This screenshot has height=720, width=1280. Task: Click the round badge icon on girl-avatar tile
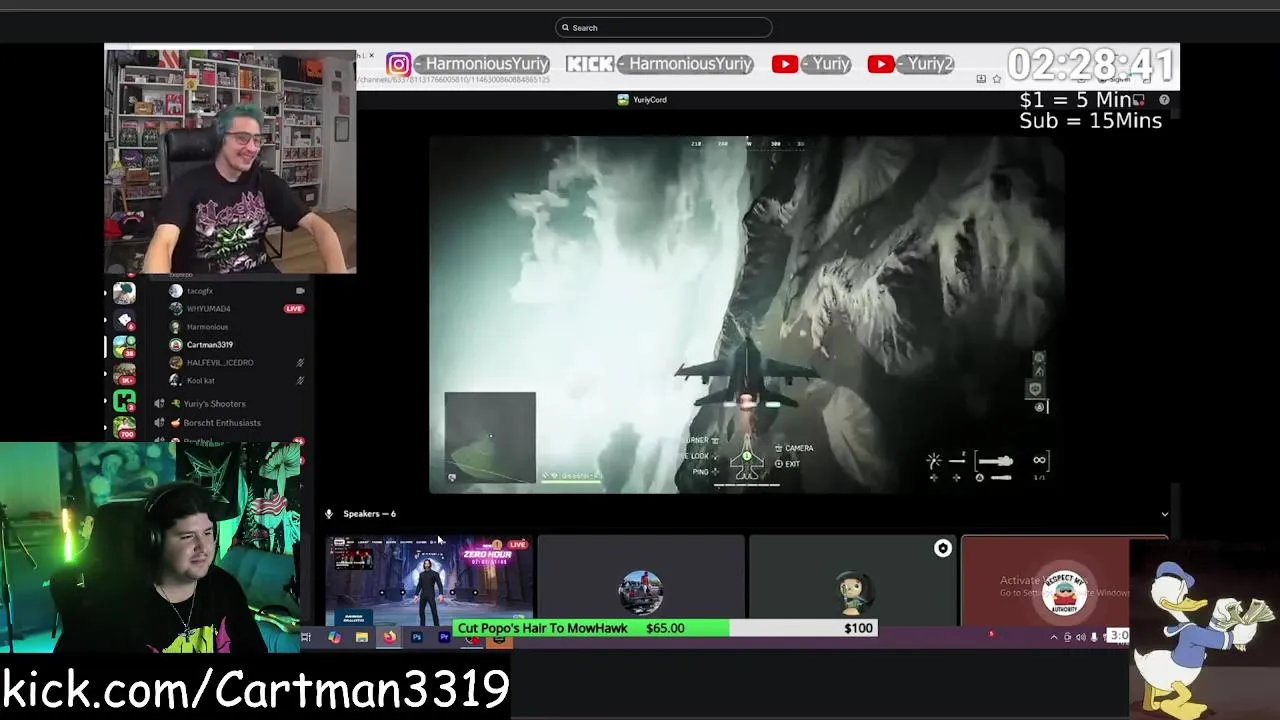coord(942,548)
